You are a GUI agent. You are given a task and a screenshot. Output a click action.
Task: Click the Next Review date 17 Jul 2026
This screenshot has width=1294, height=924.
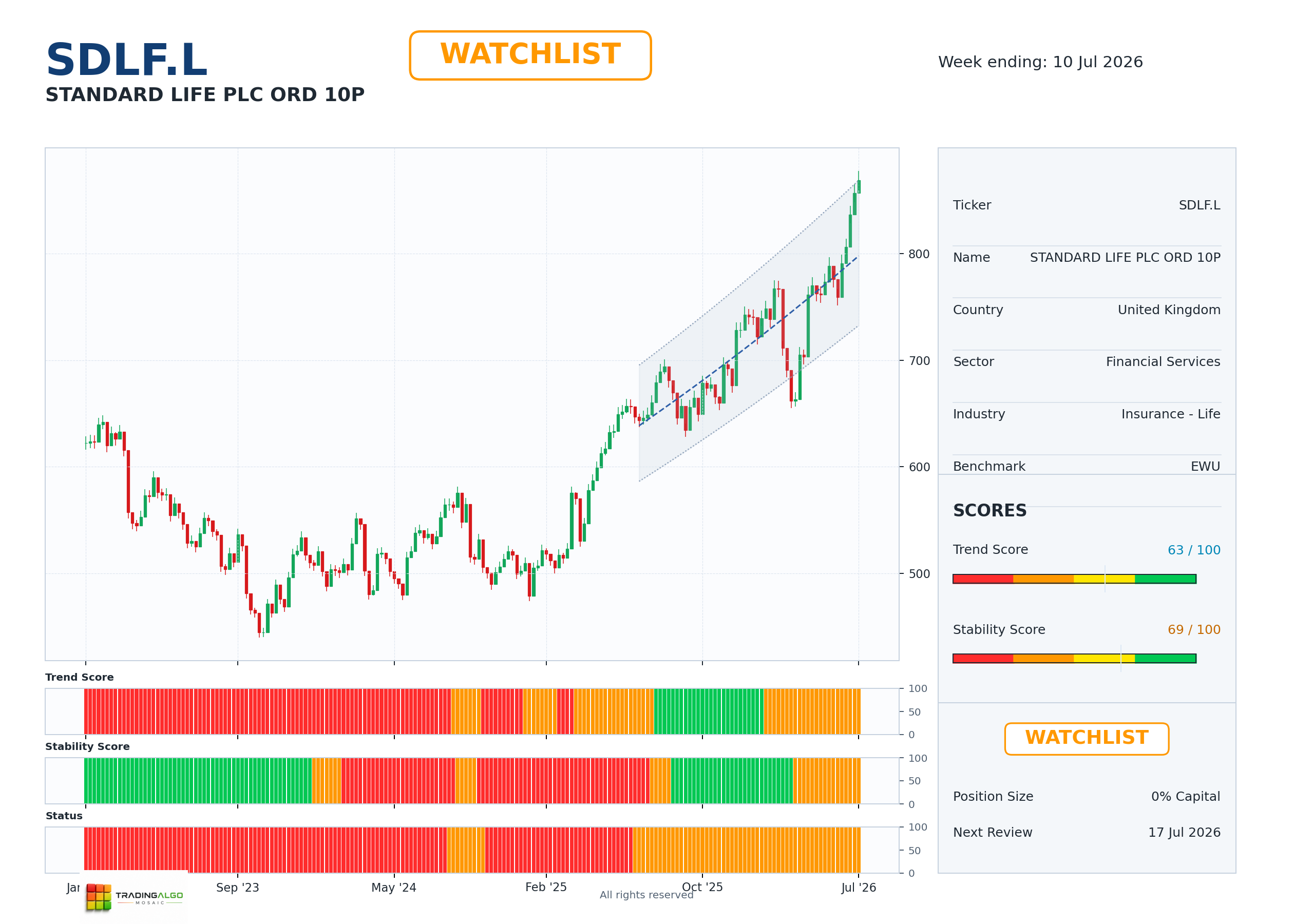(1184, 833)
